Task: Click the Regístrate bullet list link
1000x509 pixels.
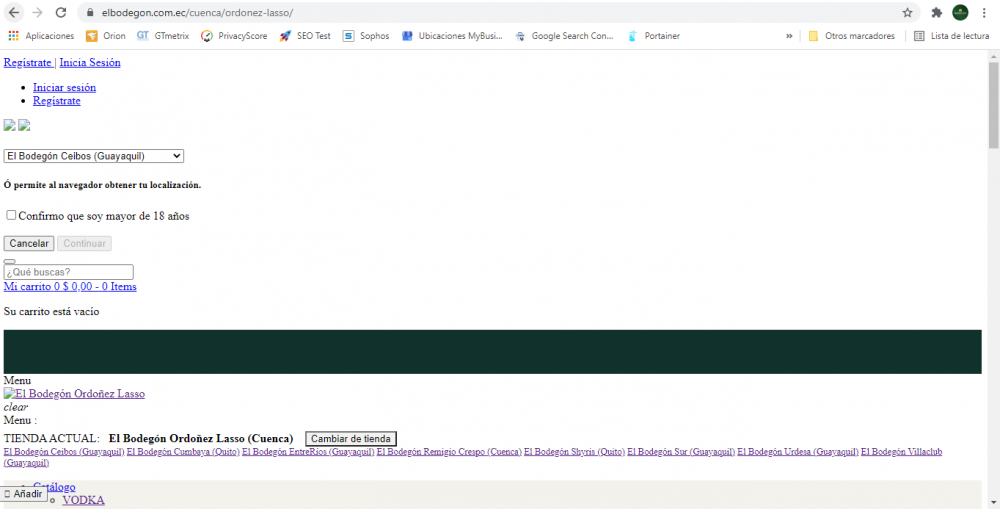Action: 57,101
